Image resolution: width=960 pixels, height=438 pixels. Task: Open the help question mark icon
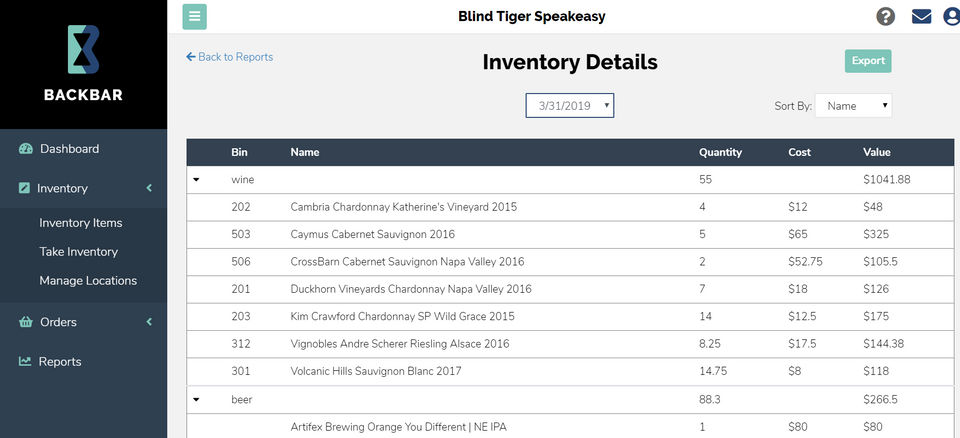[885, 17]
